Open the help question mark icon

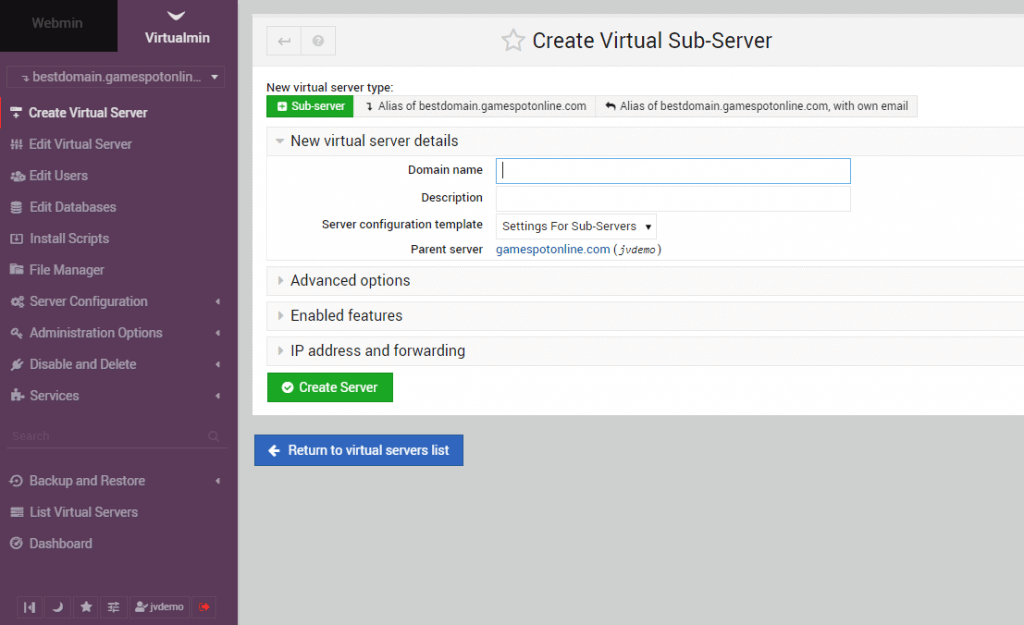318,41
